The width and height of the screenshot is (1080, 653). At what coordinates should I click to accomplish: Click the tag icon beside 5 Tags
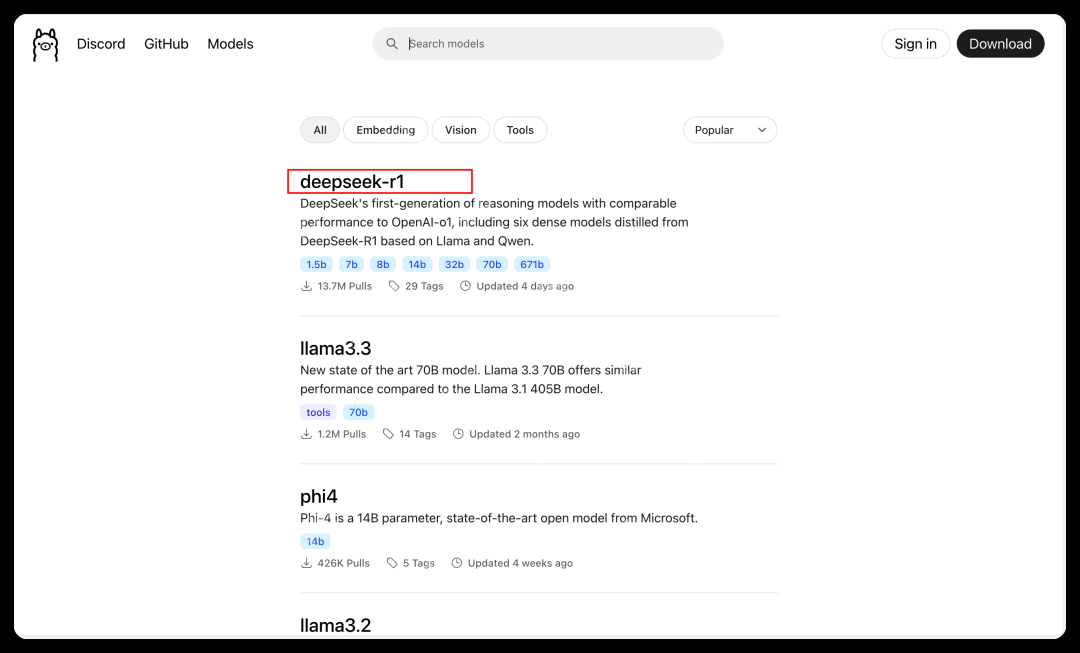(x=392, y=563)
